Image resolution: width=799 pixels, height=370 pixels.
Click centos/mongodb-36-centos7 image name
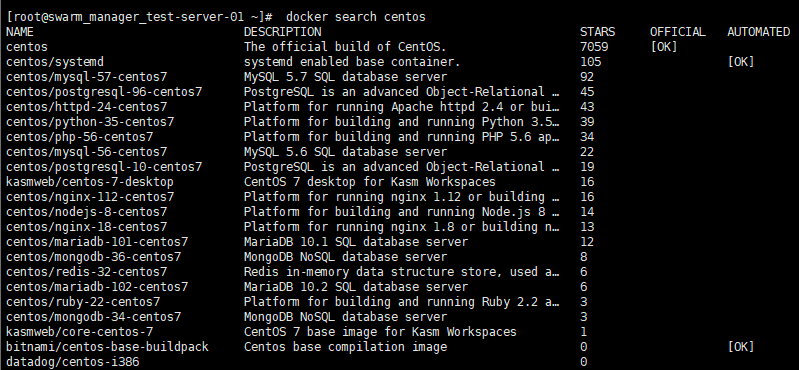pyautogui.click(x=94, y=257)
